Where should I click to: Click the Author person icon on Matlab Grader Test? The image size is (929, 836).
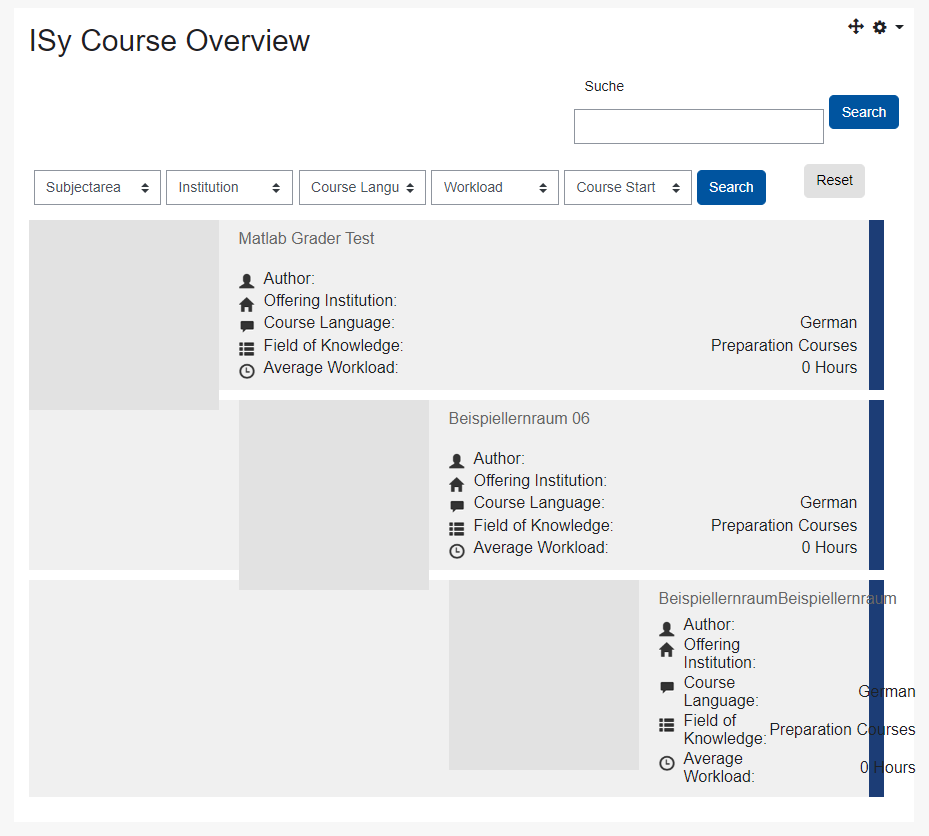(x=246, y=278)
